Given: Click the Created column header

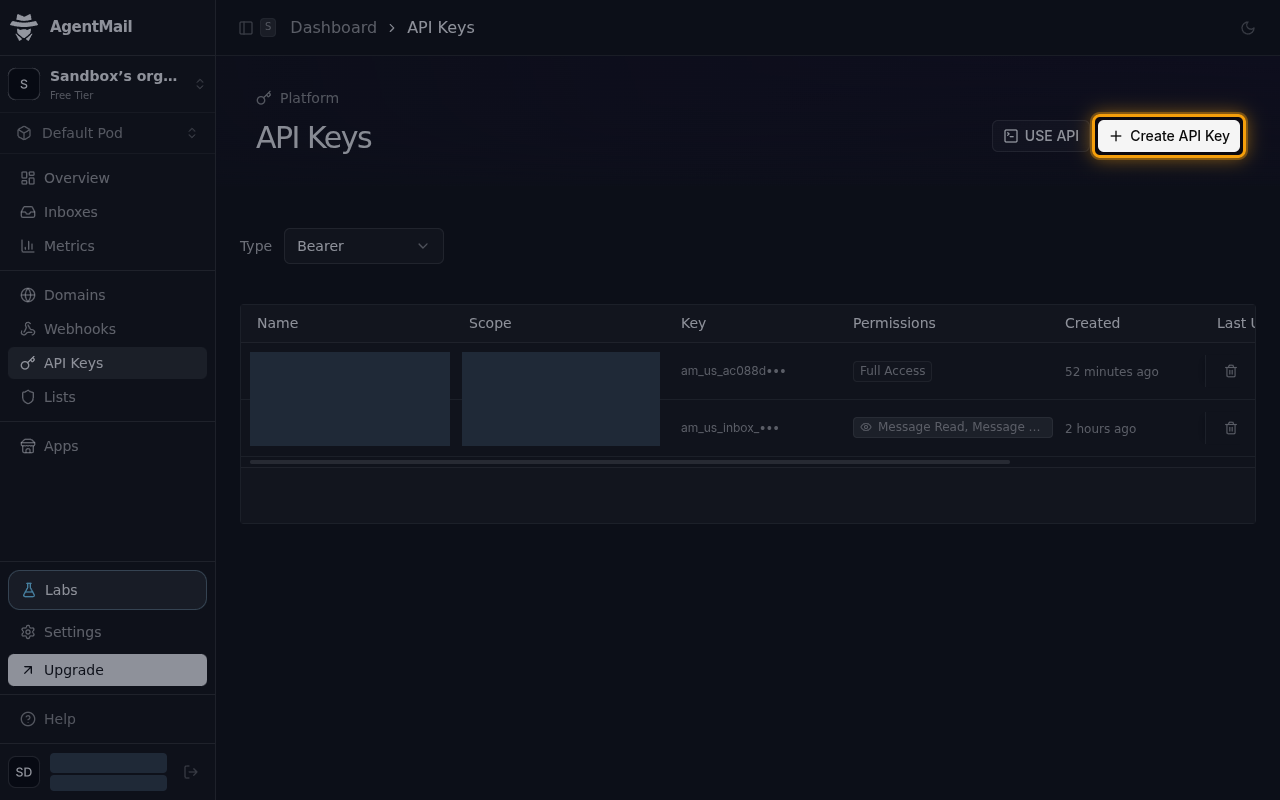Looking at the screenshot, I should coord(1092,323).
